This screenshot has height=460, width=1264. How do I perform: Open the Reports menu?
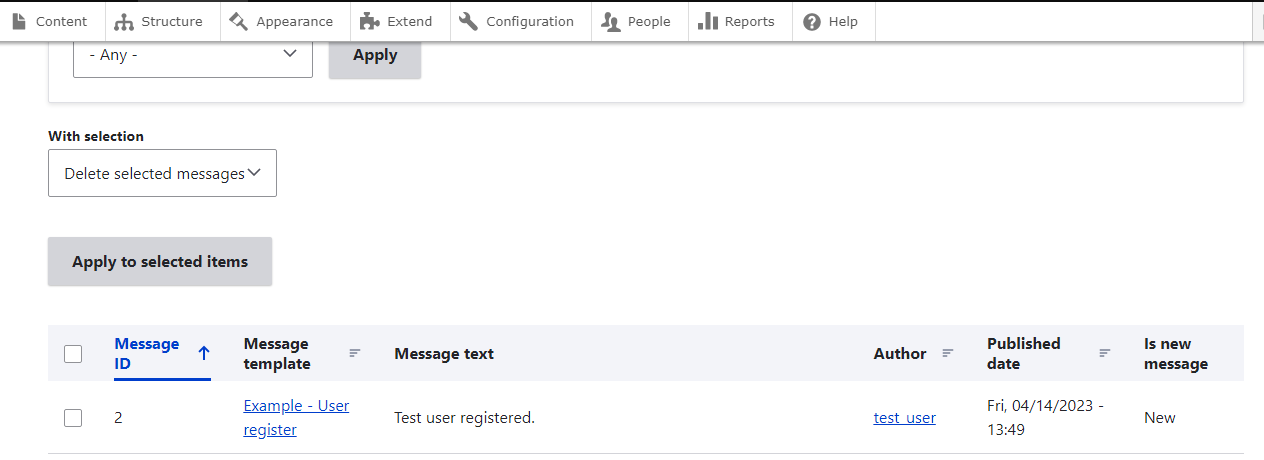749,21
